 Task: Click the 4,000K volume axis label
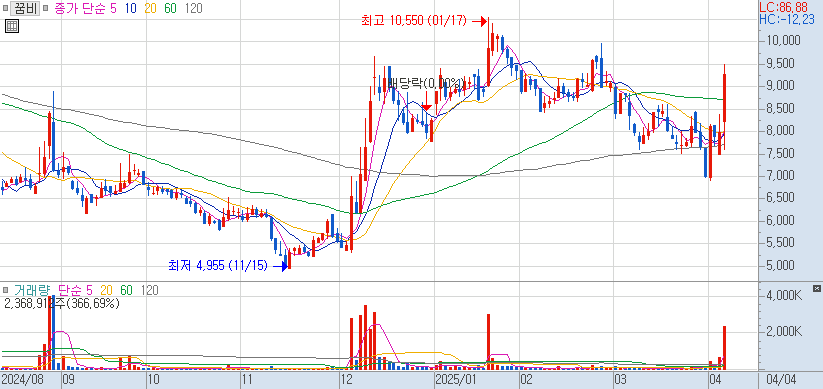784,296
